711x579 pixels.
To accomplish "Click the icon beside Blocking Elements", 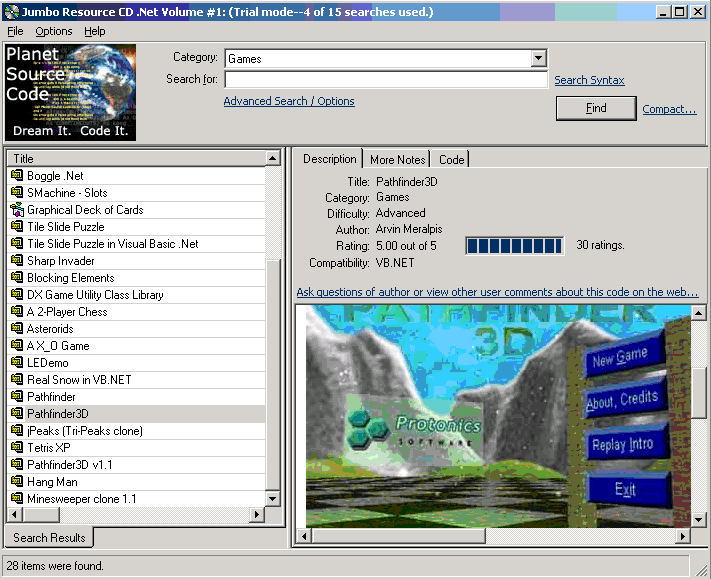I will tap(17, 277).
